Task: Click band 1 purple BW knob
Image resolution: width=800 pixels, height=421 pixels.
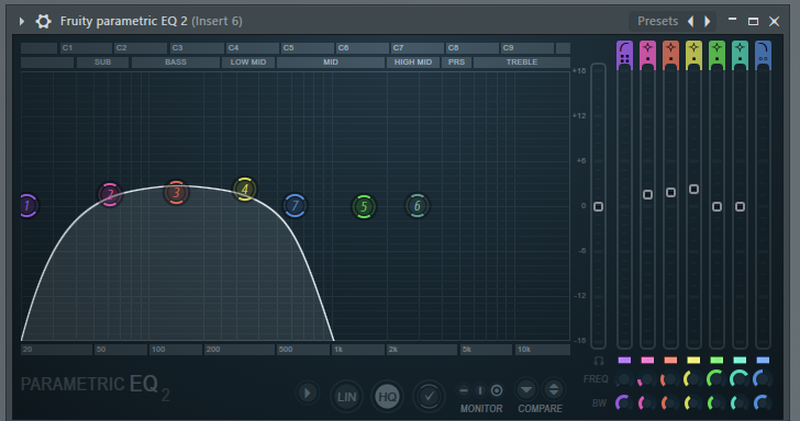Action: pos(624,403)
